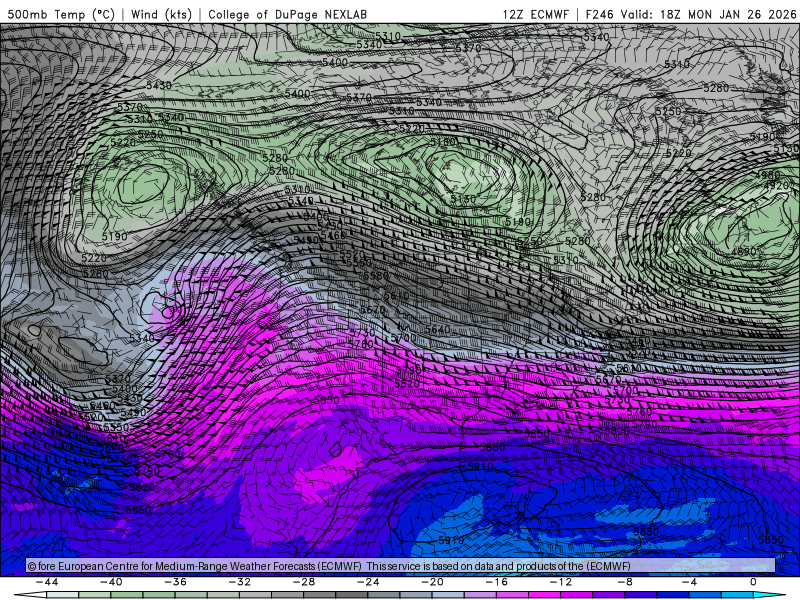Click the "-12" colorbar tick label
Screen dimensions: 800x600
tap(561, 582)
